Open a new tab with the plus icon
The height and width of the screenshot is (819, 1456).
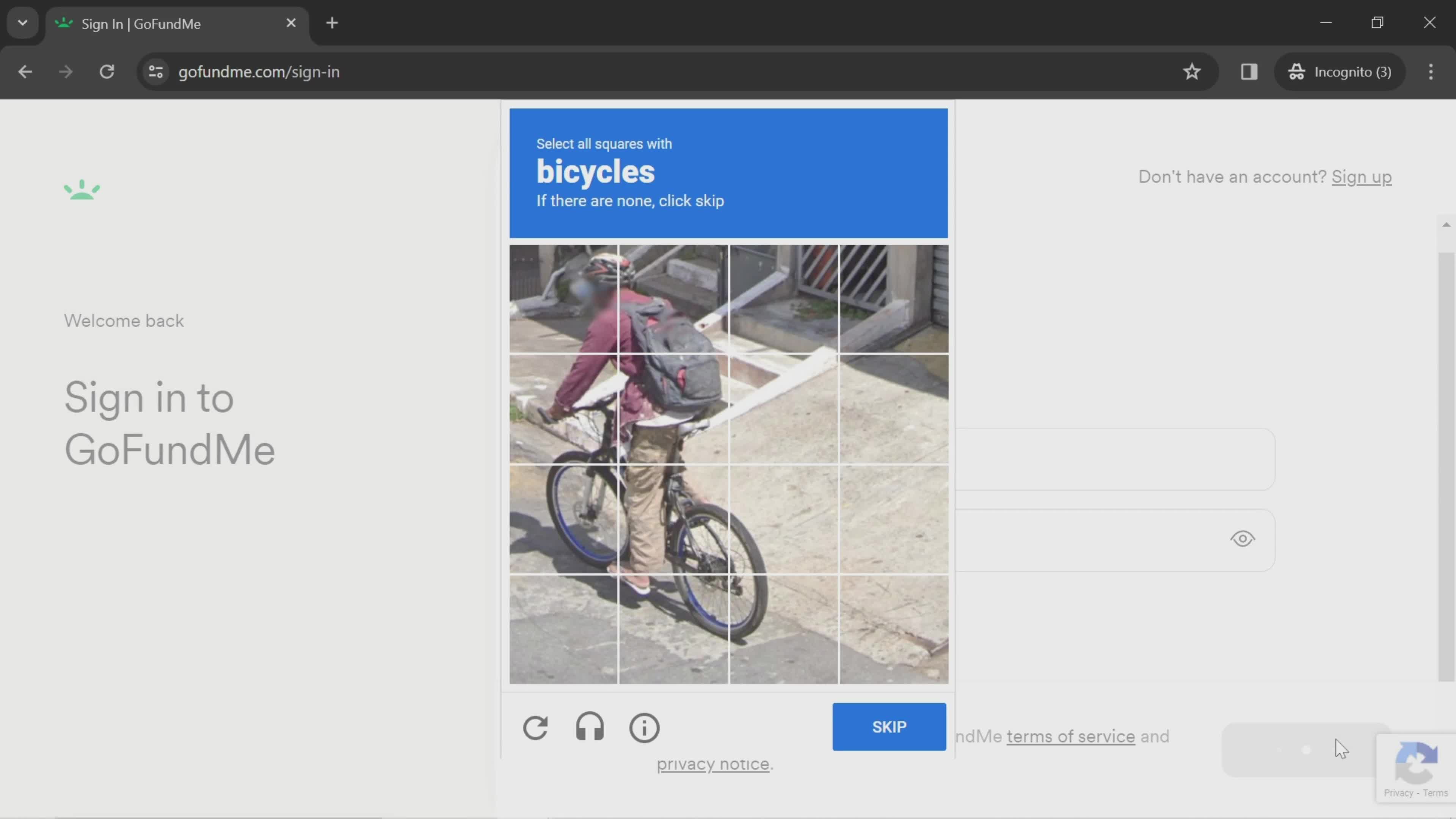pyautogui.click(x=333, y=23)
